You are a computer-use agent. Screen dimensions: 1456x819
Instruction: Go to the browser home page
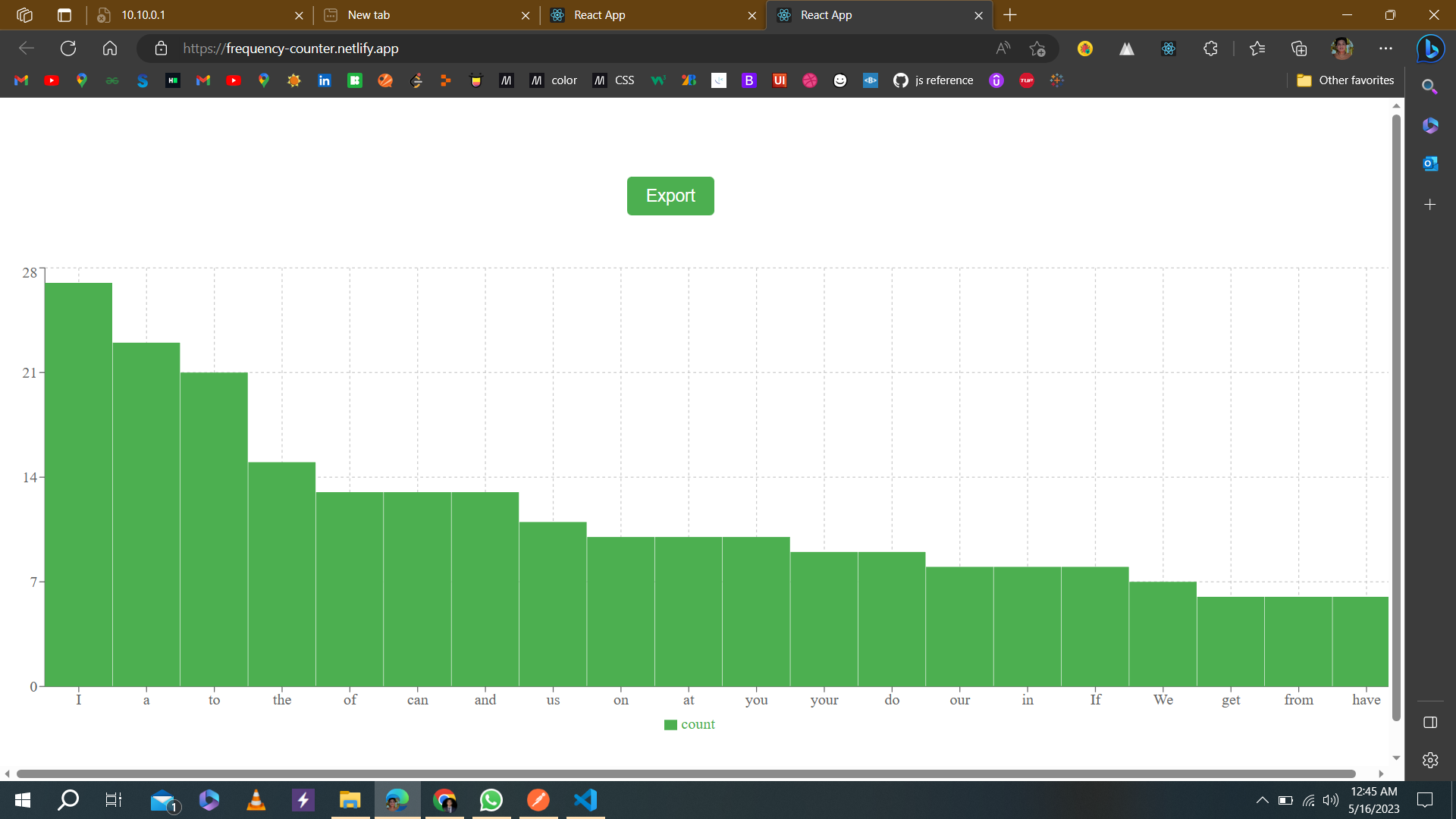110,49
